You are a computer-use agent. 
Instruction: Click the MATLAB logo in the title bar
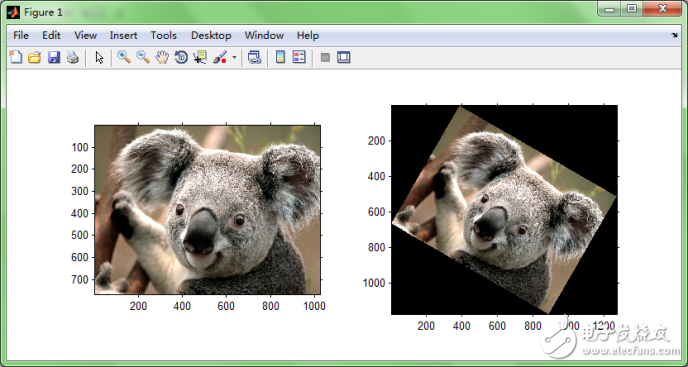point(13,12)
